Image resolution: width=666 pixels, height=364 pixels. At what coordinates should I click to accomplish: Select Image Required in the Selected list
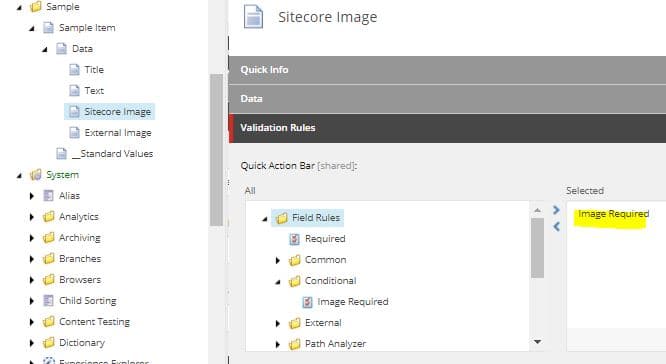click(x=613, y=214)
